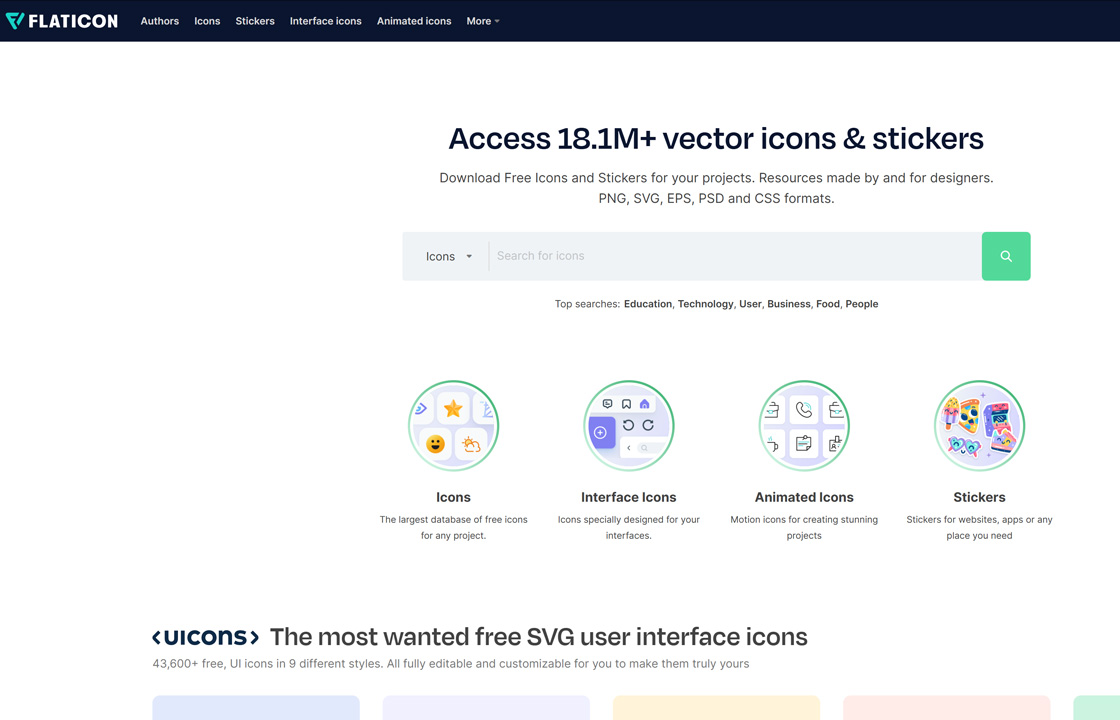This screenshot has width=1120, height=720.
Task: Open the Stickers circle image
Action: (979, 426)
